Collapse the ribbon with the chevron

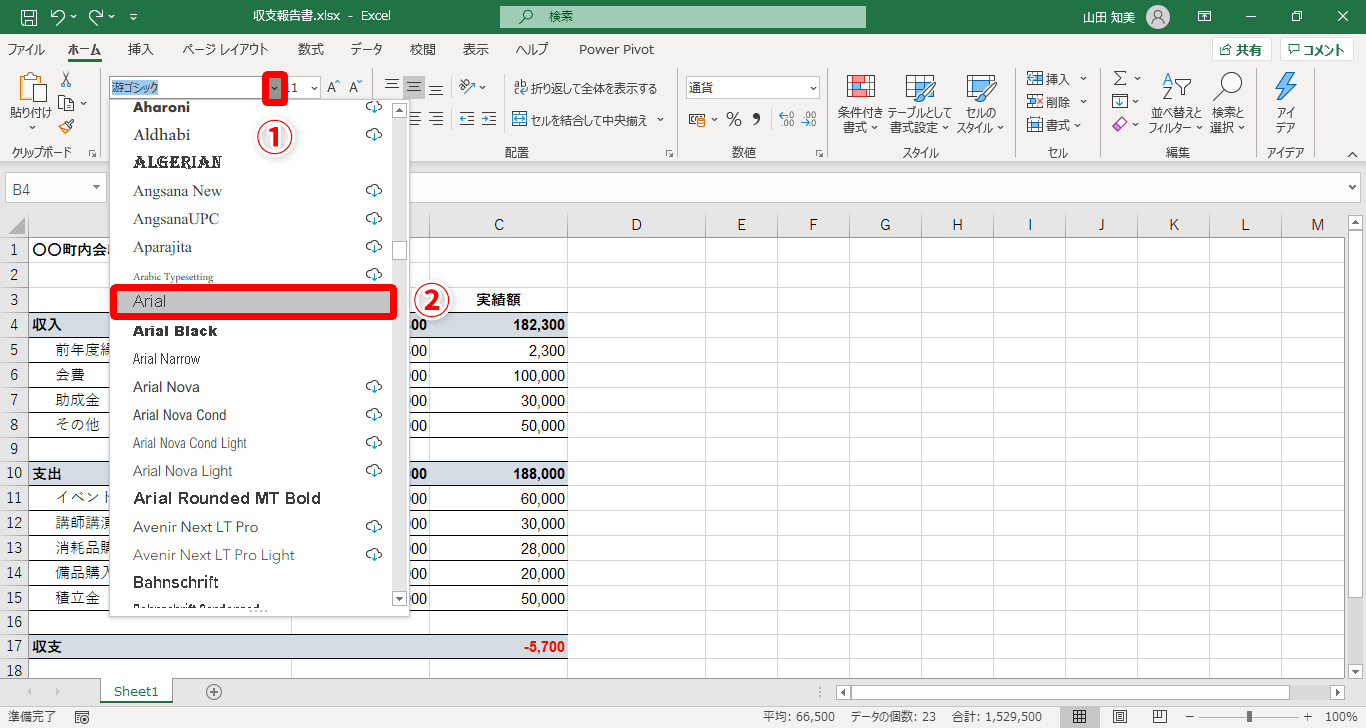[x=1351, y=154]
